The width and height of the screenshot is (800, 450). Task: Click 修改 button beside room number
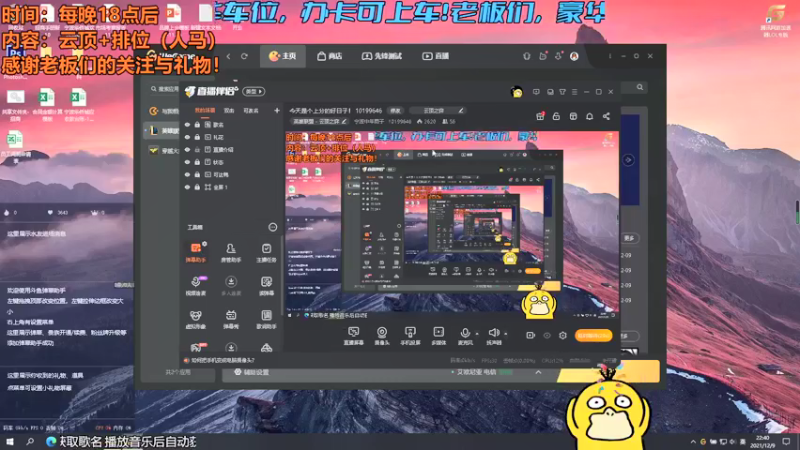point(395,110)
